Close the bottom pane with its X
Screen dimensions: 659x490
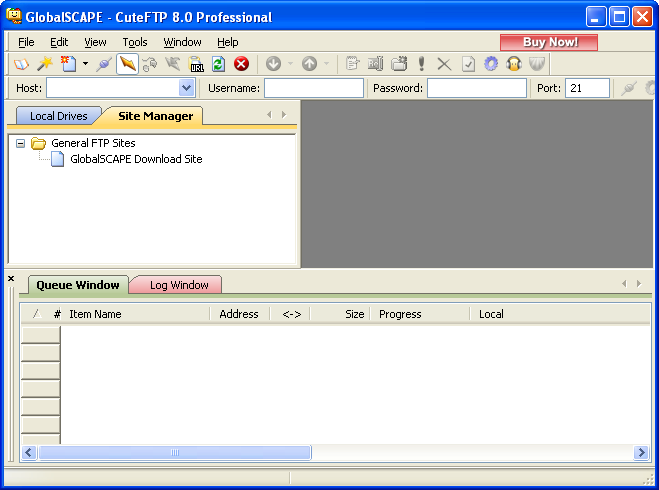coord(11,279)
